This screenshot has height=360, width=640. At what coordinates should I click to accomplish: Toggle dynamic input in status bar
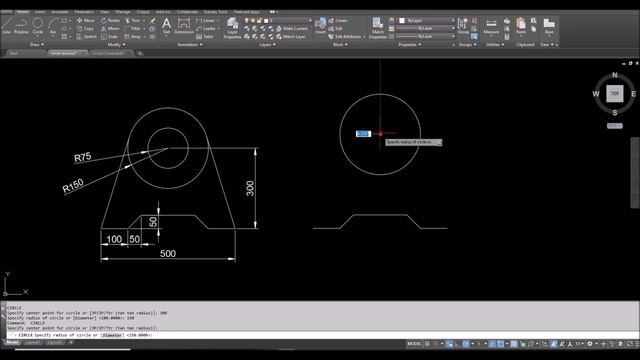click(449, 344)
